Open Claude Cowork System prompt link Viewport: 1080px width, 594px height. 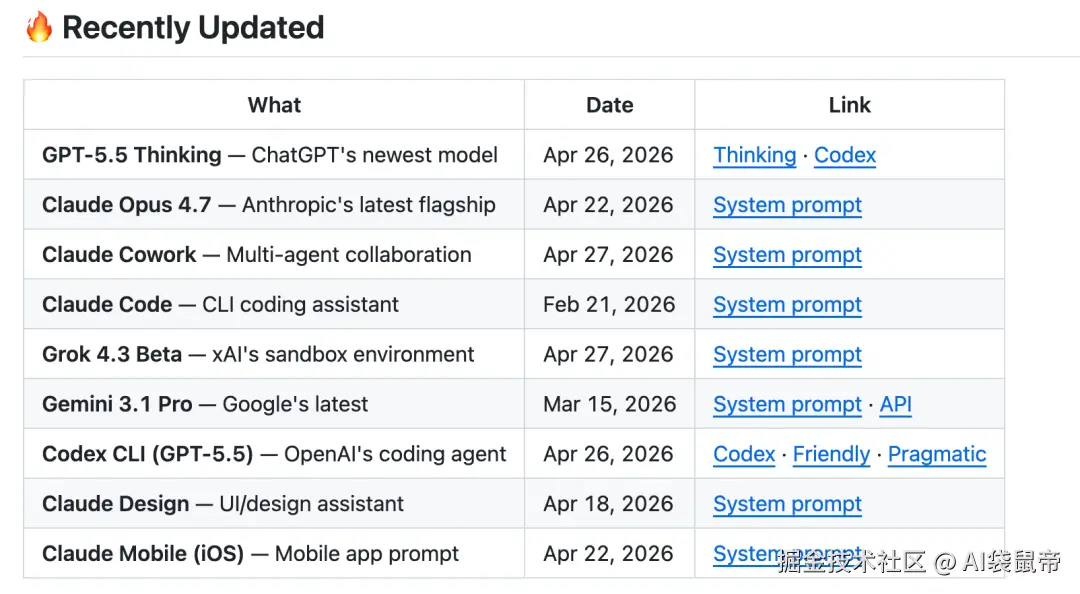point(787,255)
